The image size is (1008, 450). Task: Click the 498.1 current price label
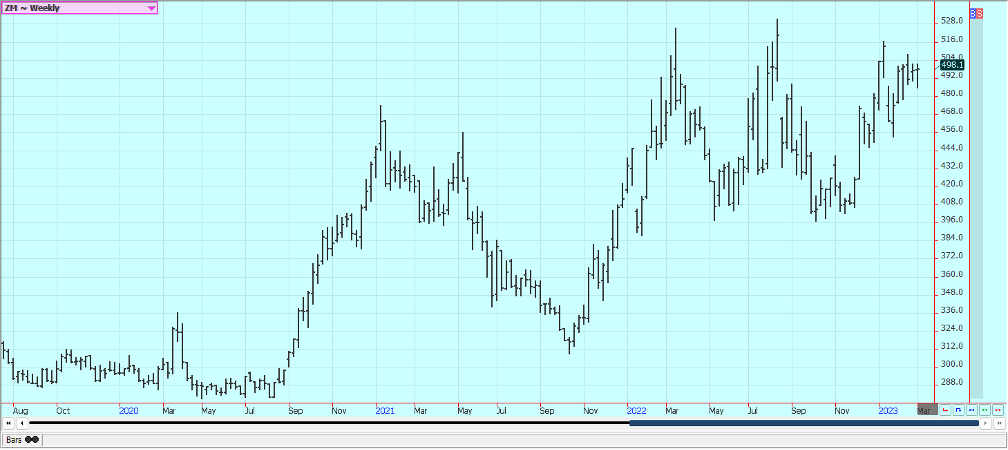[x=952, y=65]
